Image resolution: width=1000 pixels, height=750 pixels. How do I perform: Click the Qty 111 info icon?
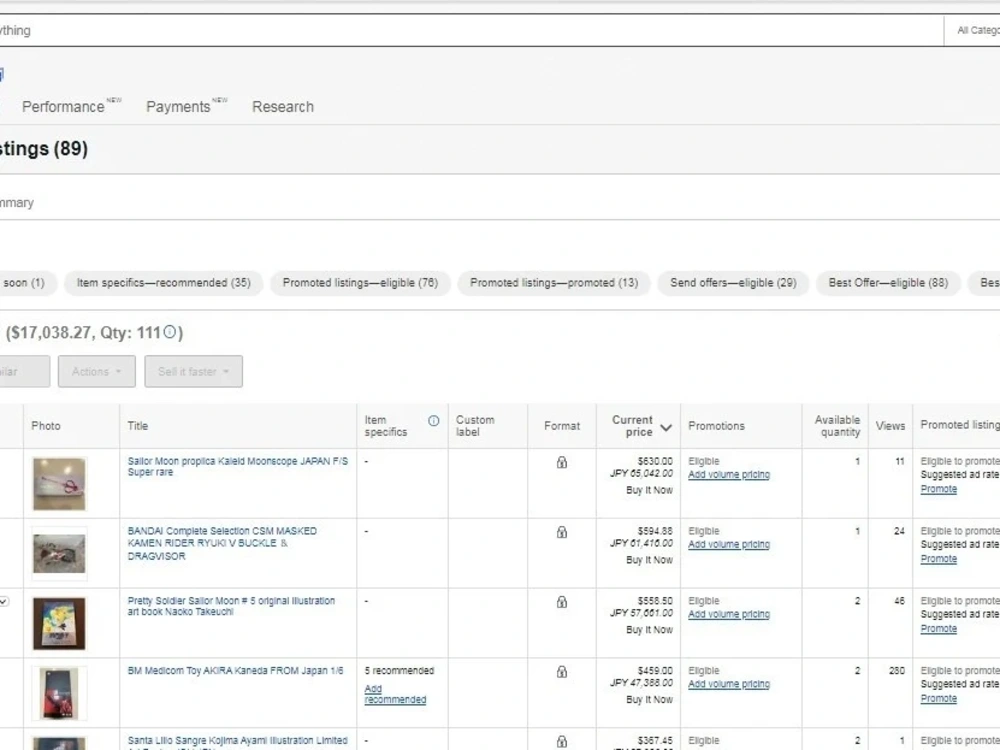pyautogui.click(x=170, y=332)
